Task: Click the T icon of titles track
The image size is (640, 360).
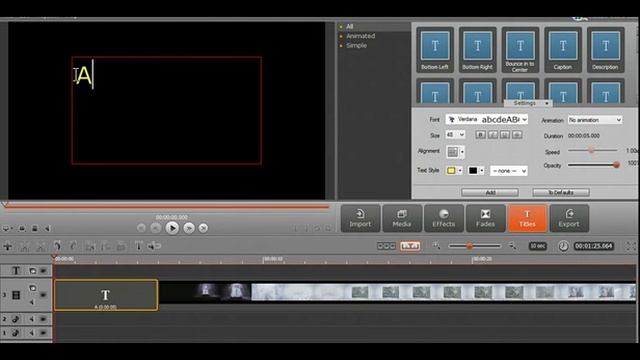Action: click(x=16, y=270)
